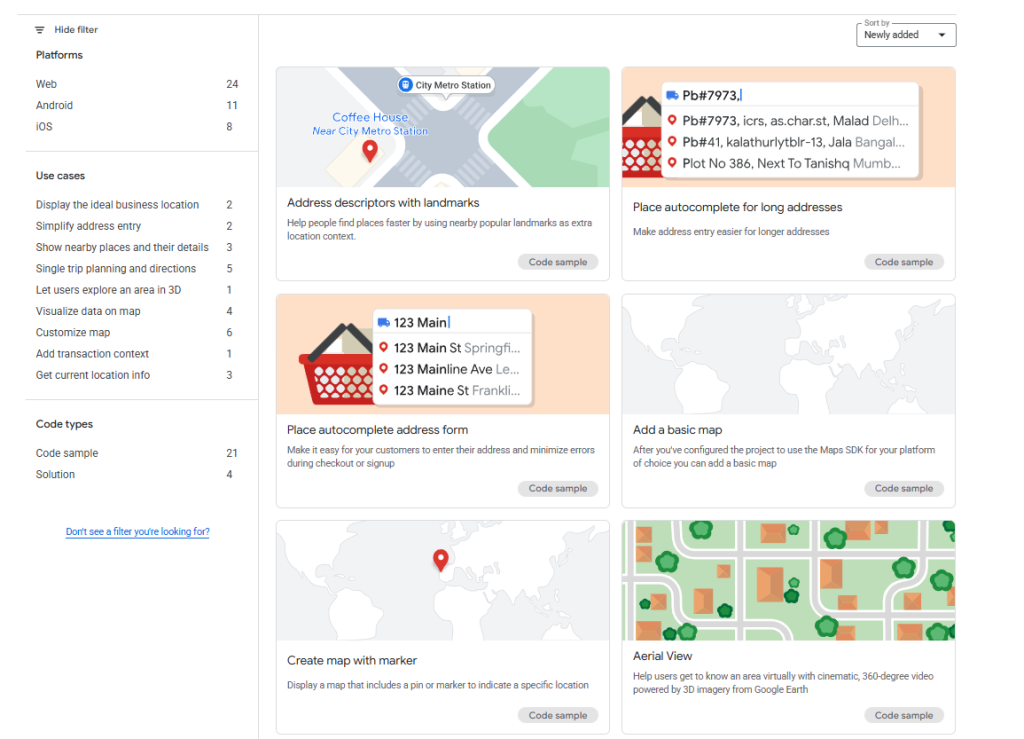
Task: Filter by Solution code type
Action: [55, 475]
